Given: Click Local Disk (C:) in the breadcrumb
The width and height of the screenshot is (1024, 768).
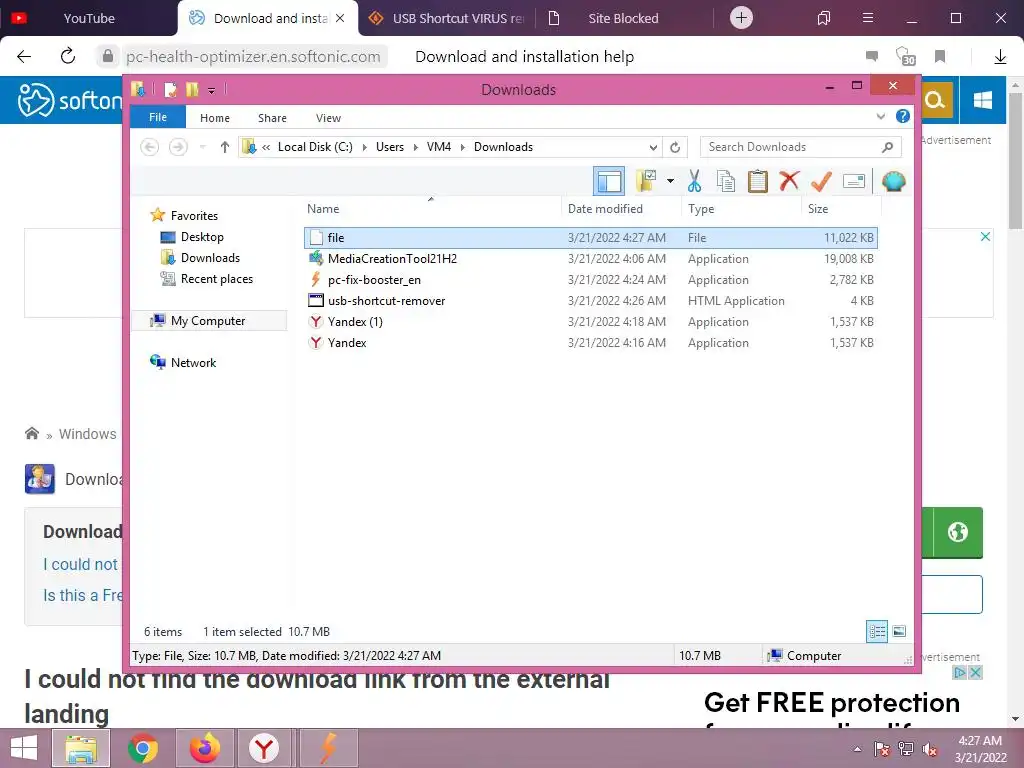Looking at the screenshot, I should coord(315,147).
